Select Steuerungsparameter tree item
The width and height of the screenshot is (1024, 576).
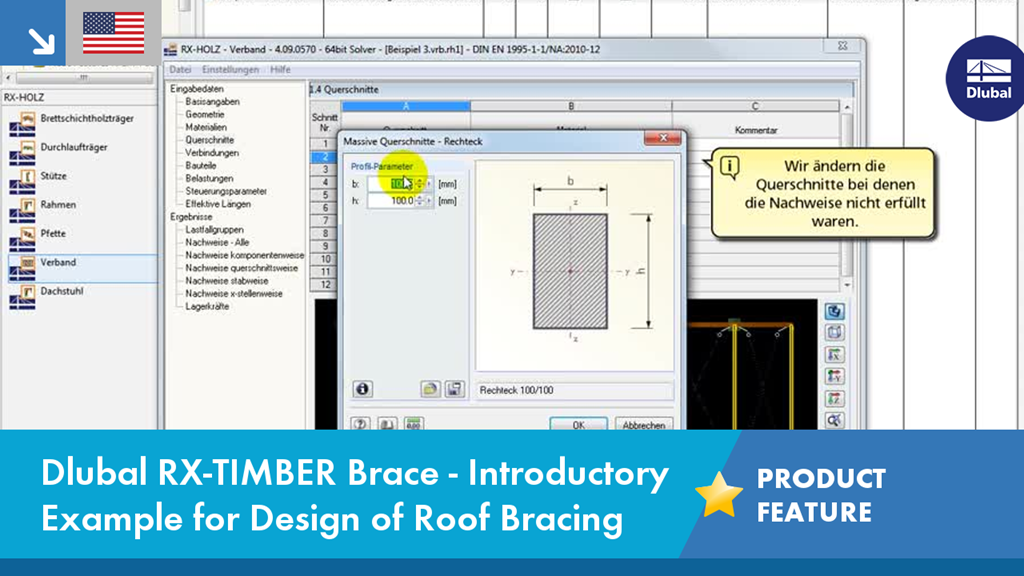pos(226,191)
